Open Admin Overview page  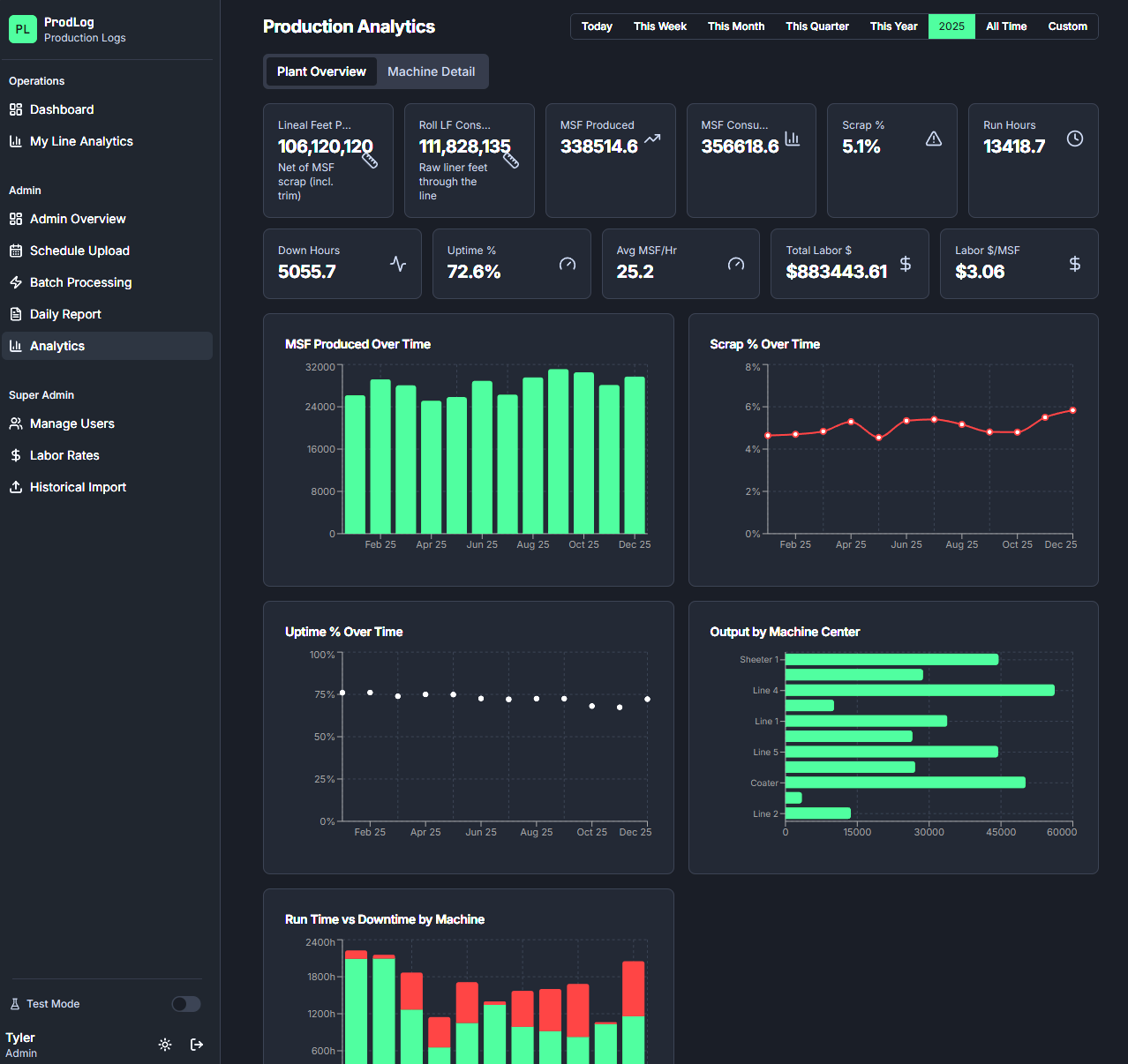coord(107,219)
